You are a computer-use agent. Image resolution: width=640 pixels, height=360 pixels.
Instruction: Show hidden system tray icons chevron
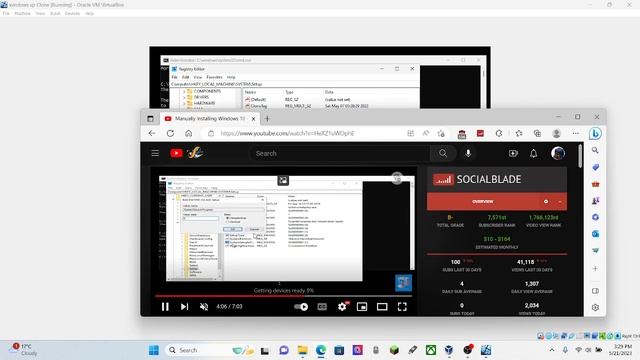tap(552, 350)
